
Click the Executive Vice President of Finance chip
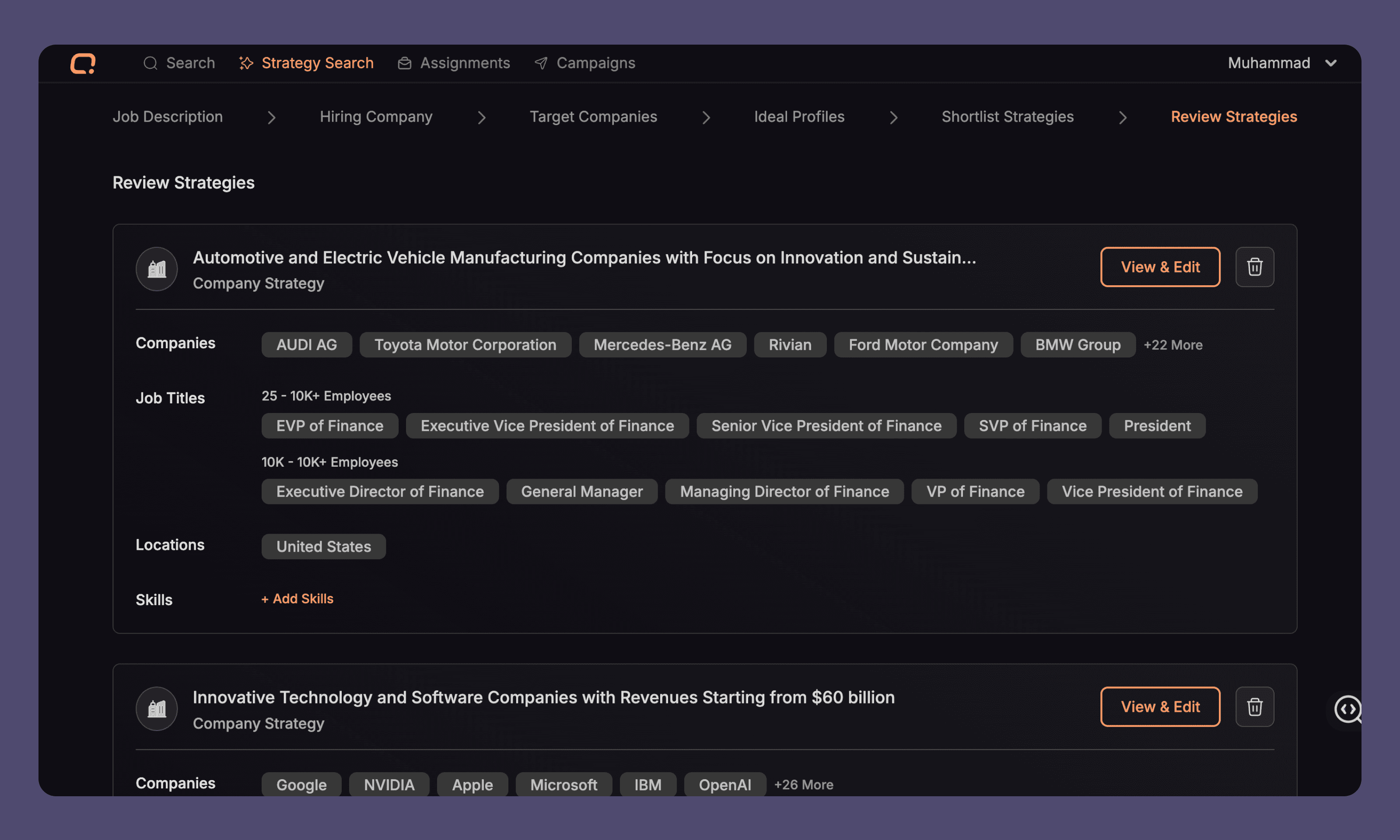pos(547,426)
